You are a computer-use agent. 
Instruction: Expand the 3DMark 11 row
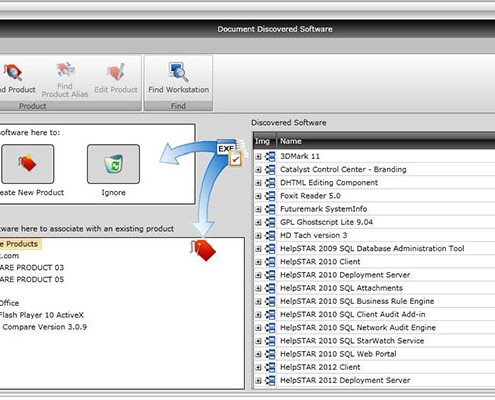[258, 156]
